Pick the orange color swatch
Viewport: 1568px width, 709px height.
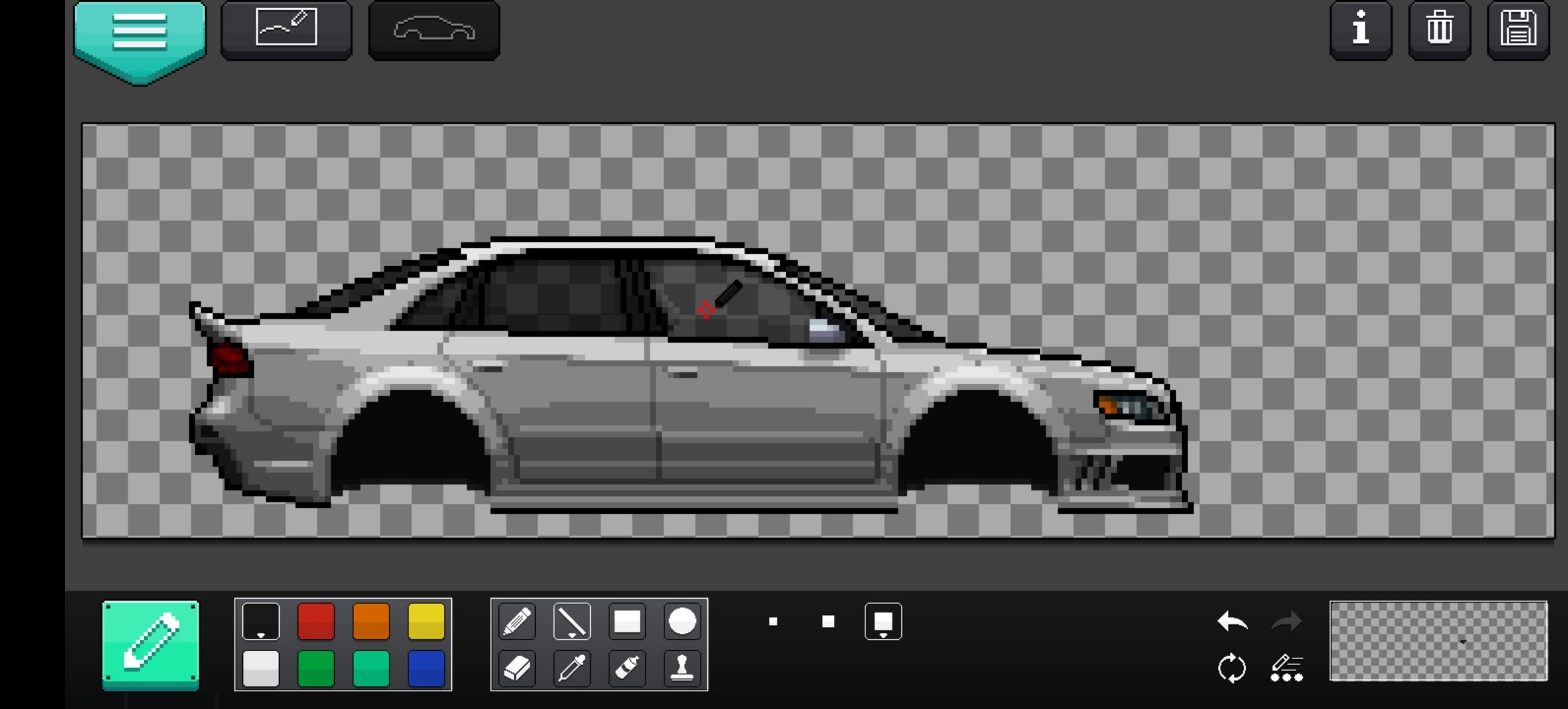[371, 621]
